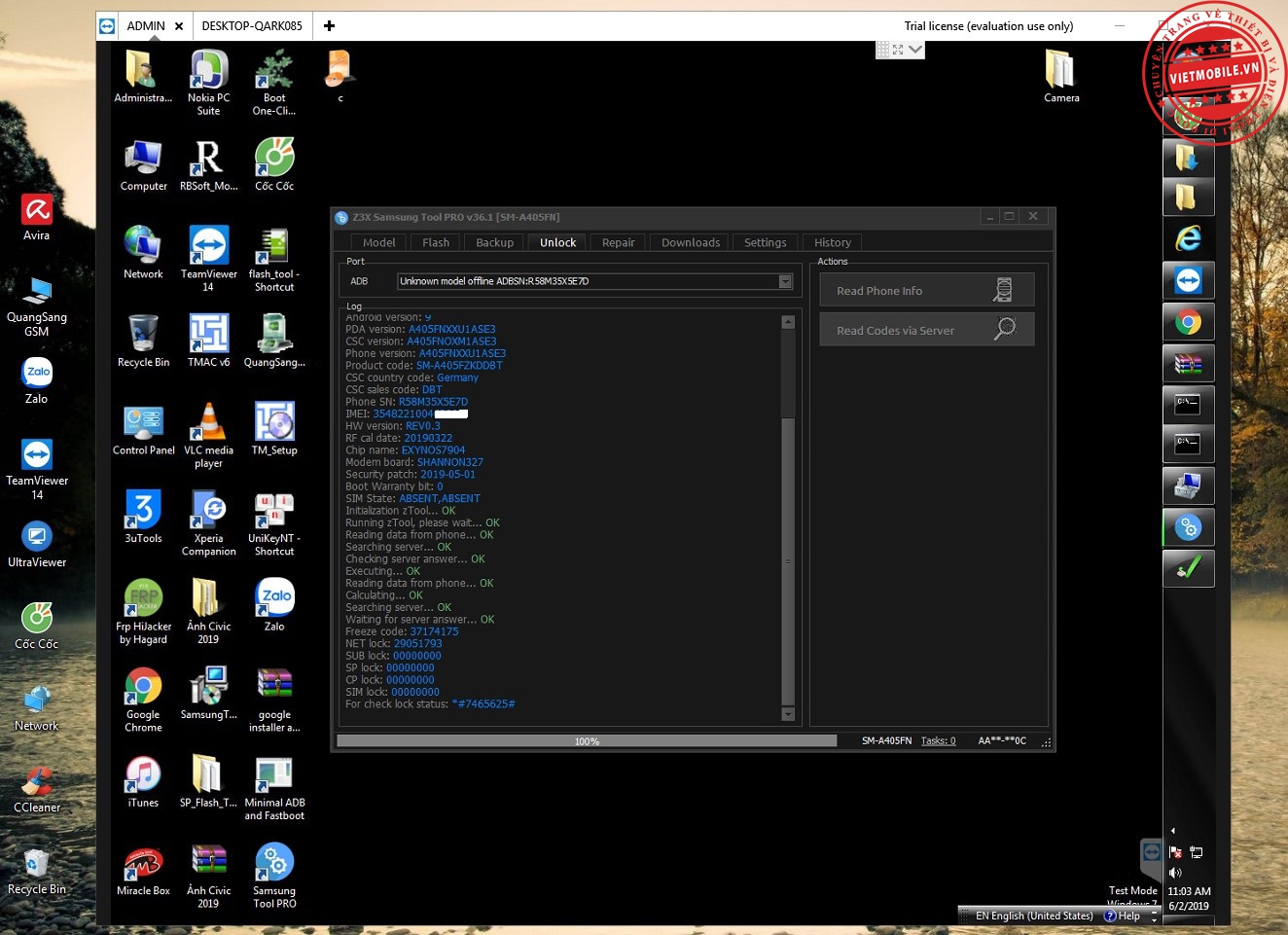1288x935 pixels.
Task: Select QuangSang icon next to TMAC v6
Action: coord(274,341)
